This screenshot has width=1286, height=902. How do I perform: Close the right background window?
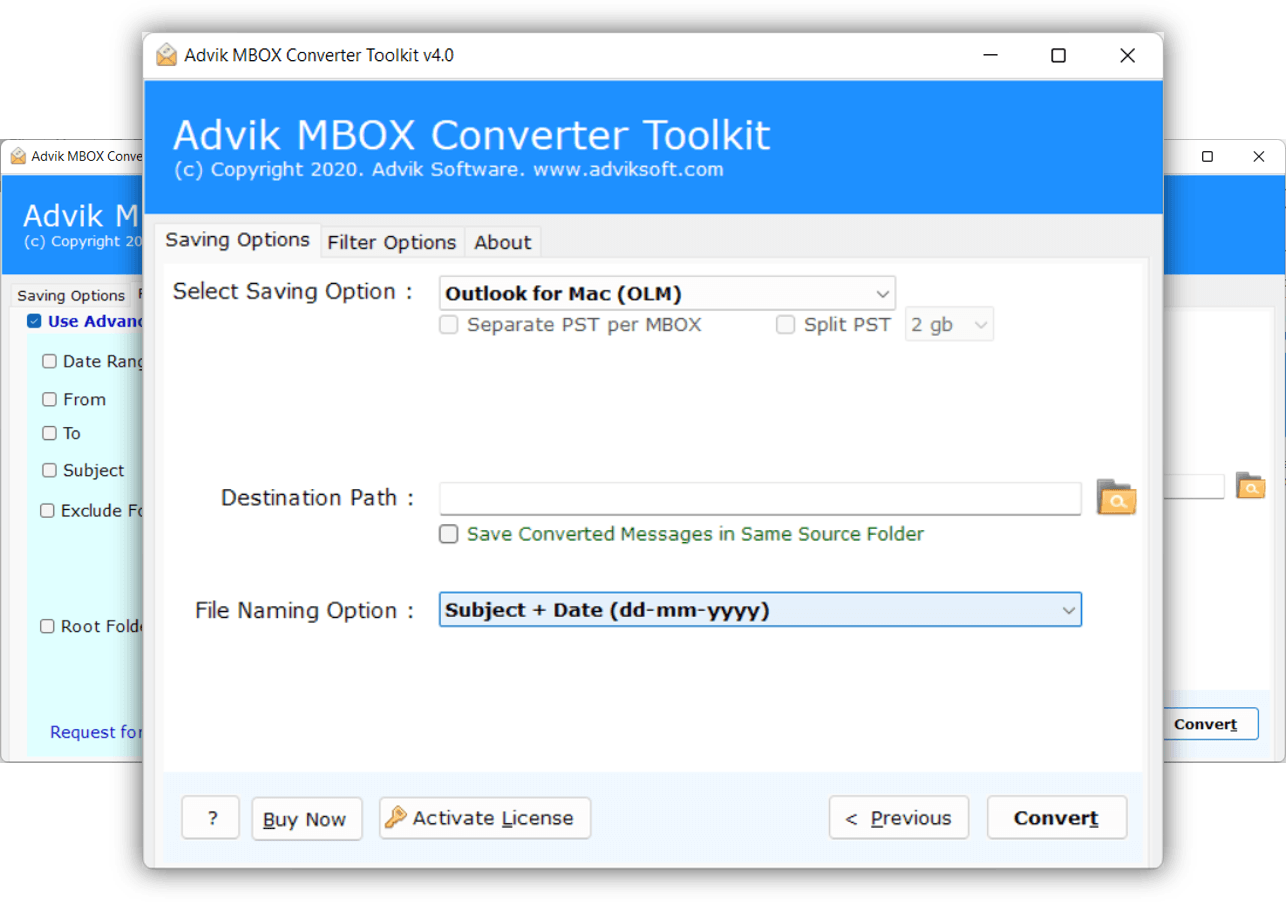[x=1259, y=157]
